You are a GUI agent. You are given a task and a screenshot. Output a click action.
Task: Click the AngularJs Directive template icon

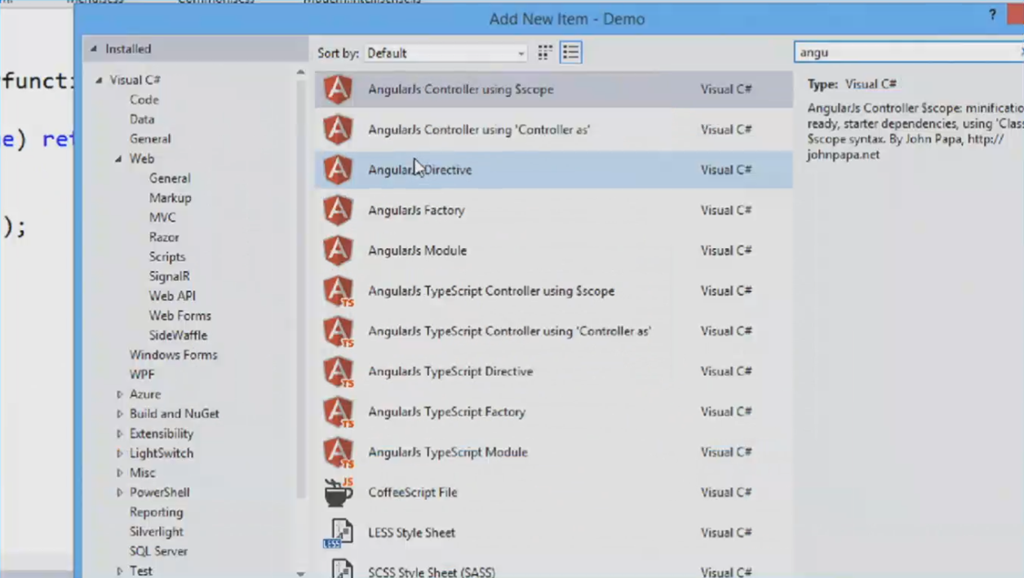pyautogui.click(x=338, y=170)
